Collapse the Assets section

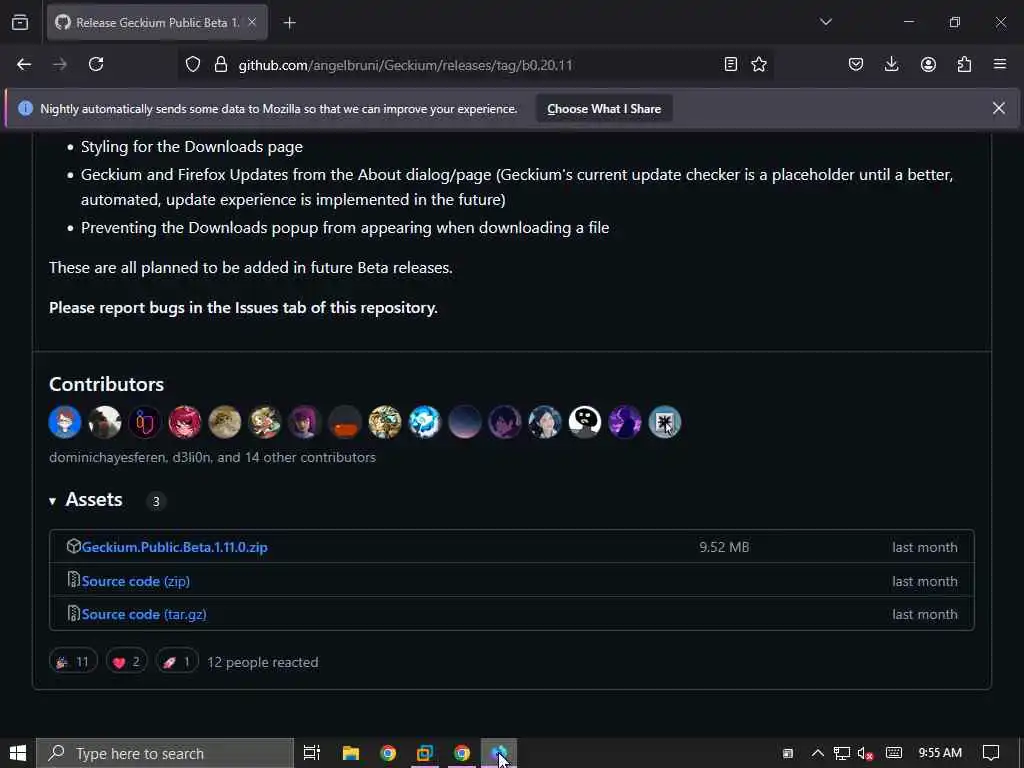click(86, 500)
